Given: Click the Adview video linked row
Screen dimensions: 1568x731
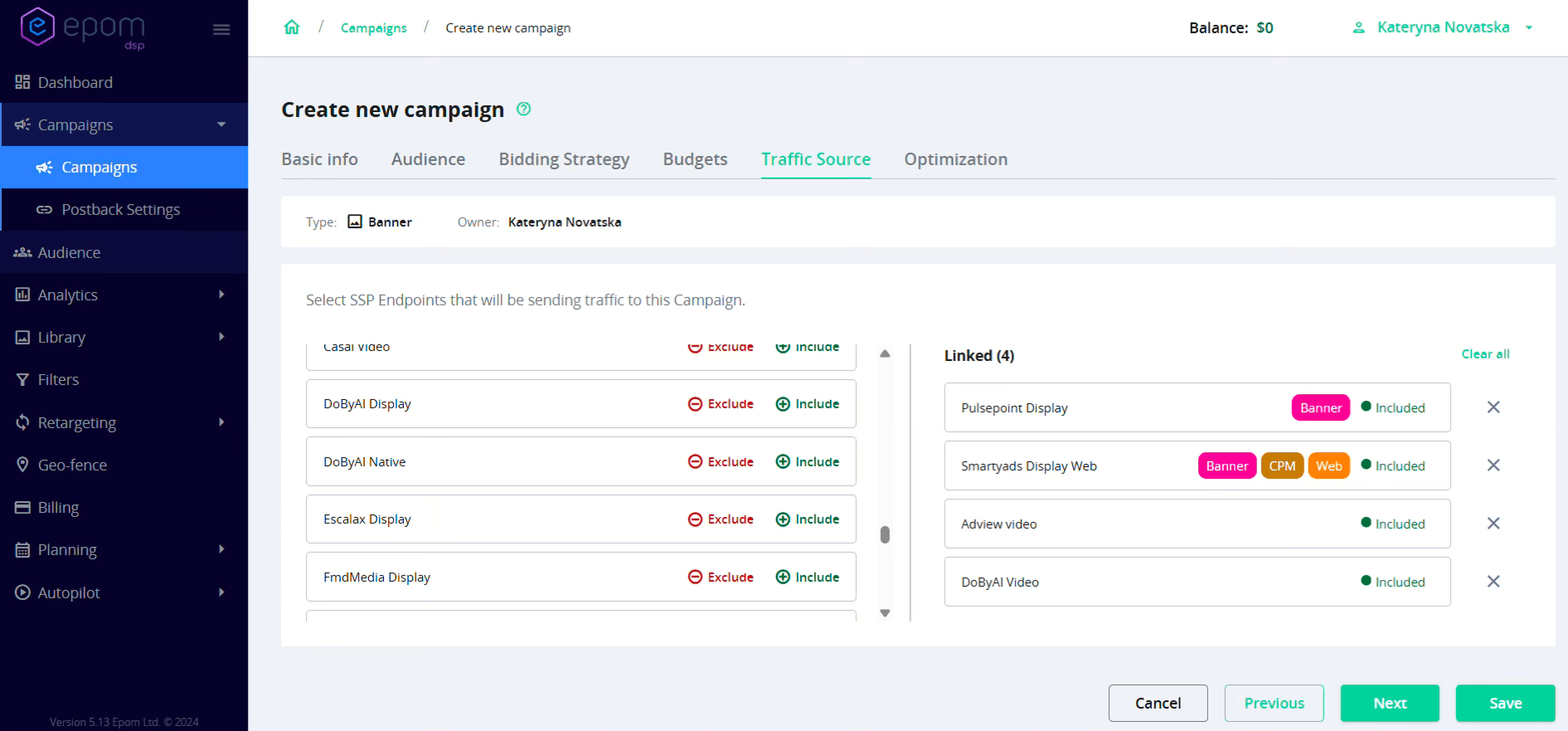Looking at the screenshot, I should click(1197, 524).
